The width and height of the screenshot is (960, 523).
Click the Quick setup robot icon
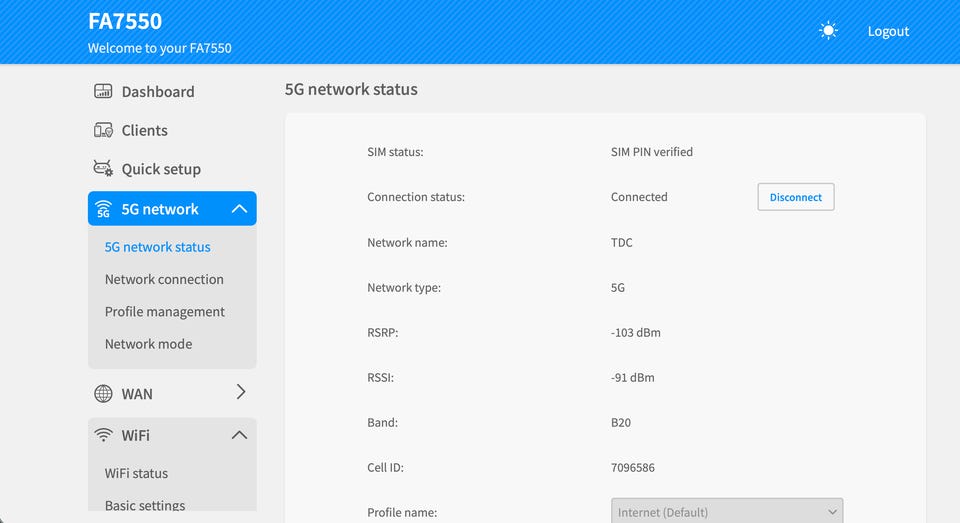pos(103,169)
